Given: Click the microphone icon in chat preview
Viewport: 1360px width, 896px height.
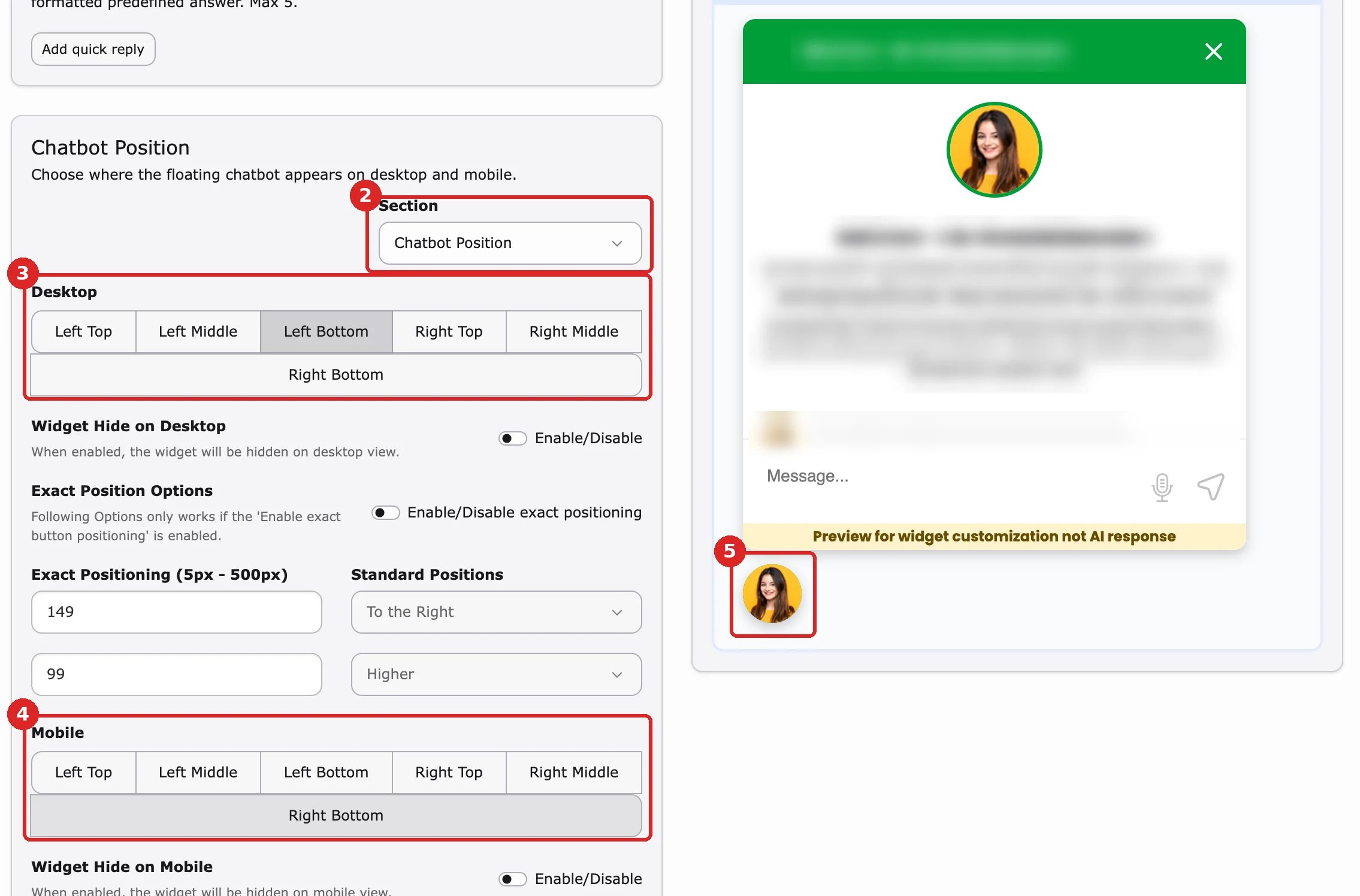Looking at the screenshot, I should coord(1162,487).
